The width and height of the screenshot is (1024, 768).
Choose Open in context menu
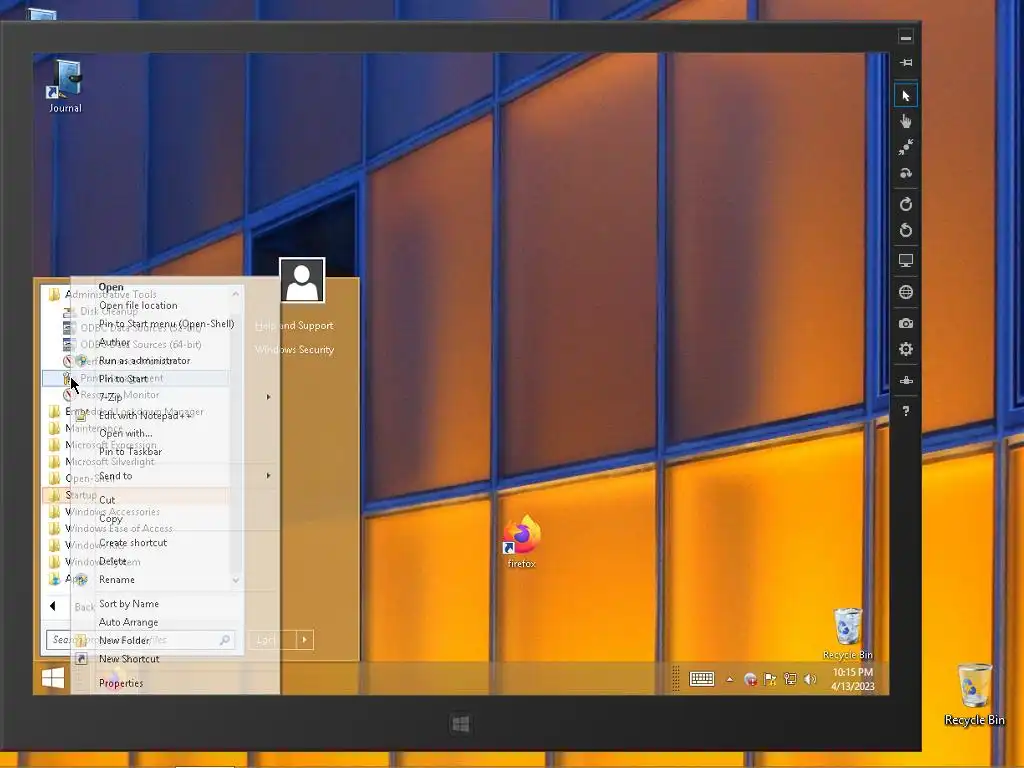111,287
